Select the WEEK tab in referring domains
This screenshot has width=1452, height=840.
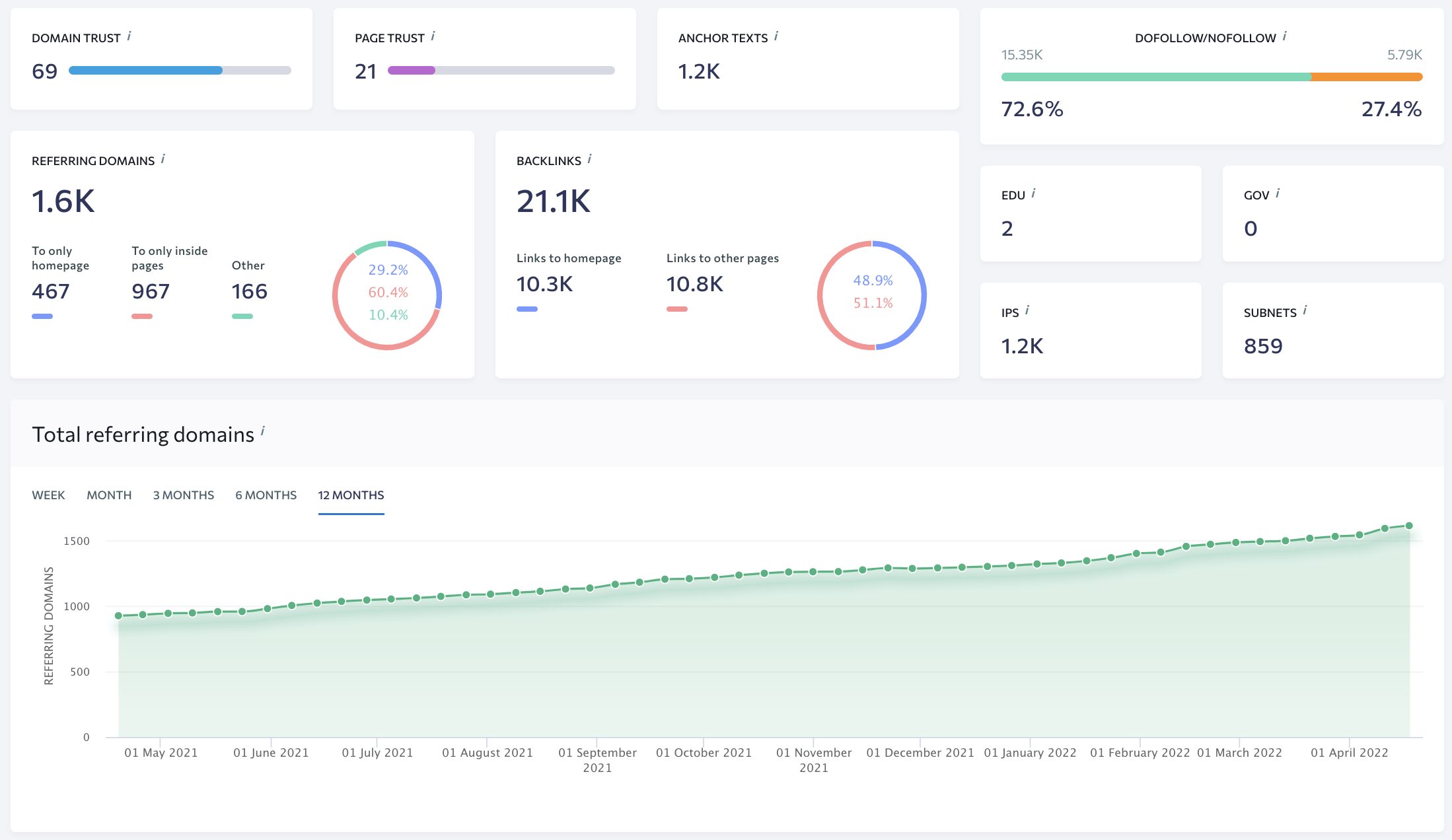point(48,495)
